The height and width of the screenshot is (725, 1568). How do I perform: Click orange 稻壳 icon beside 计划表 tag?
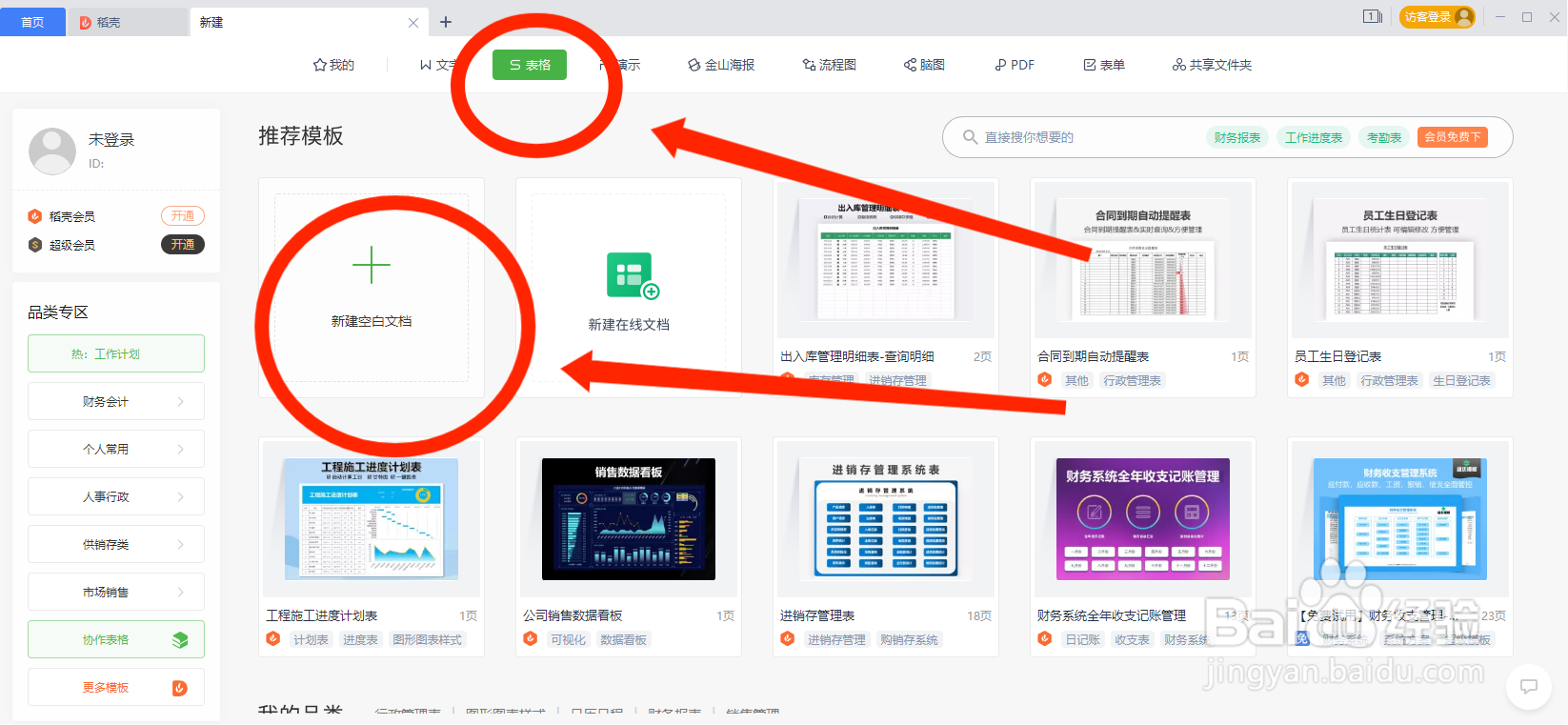[x=273, y=639]
